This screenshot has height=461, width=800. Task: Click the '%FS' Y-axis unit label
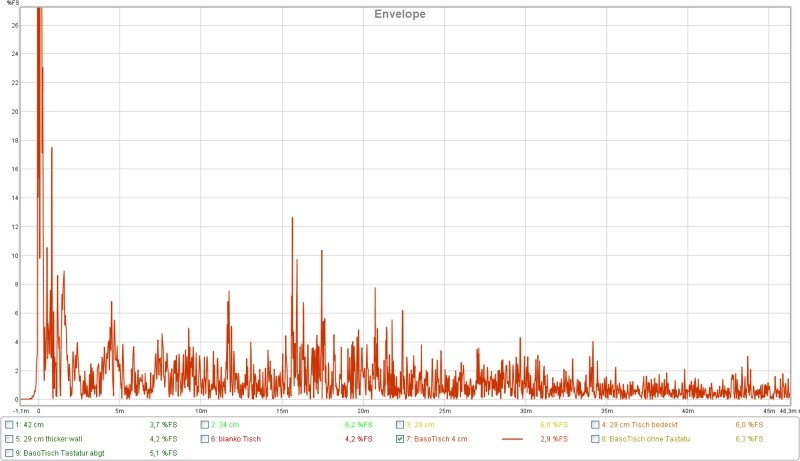click(12, 3)
